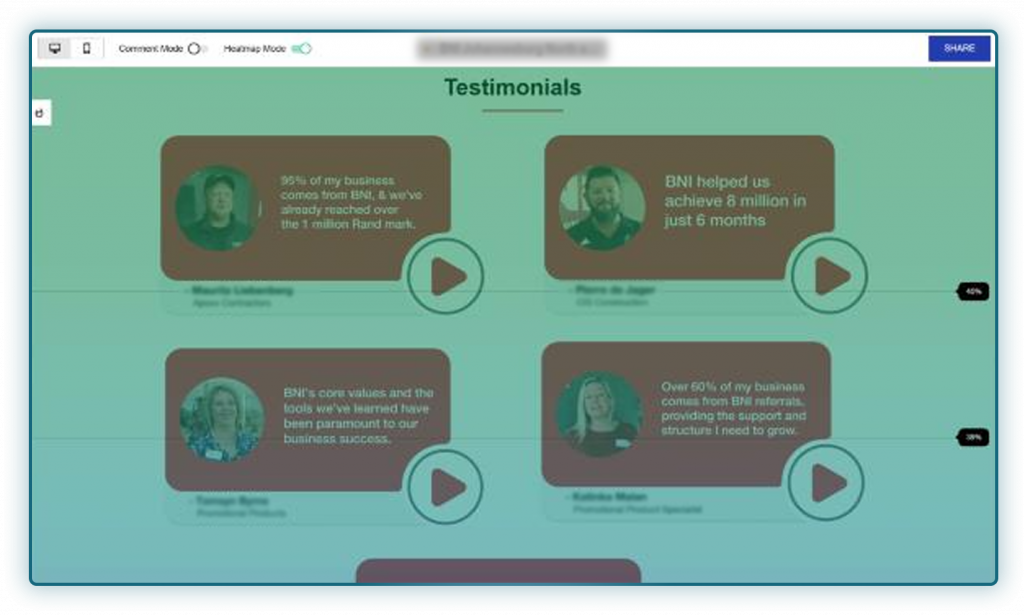Open the small tab on left page edge
The width and height of the screenshot is (1024, 616).
point(41,113)
